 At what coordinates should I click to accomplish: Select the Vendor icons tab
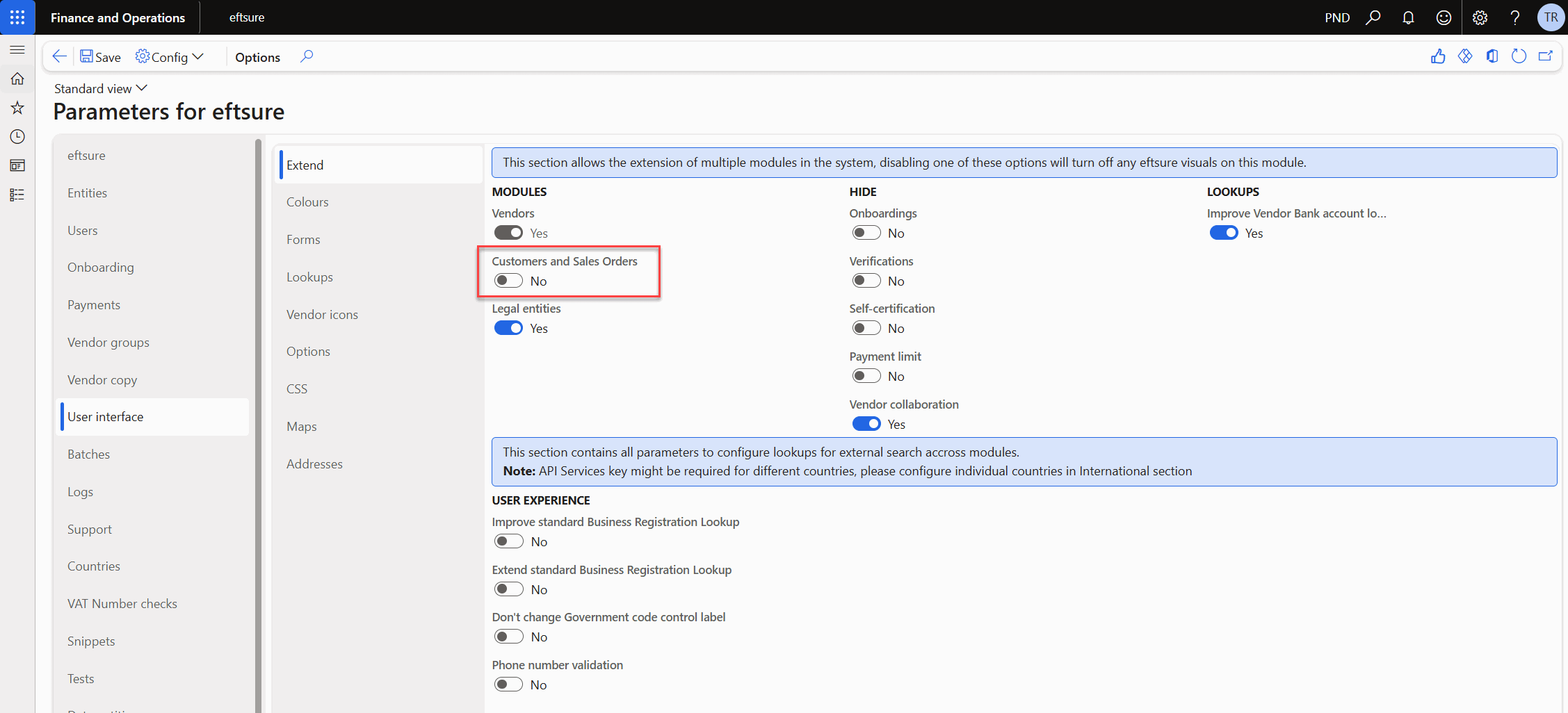click(x=379, y=315)
